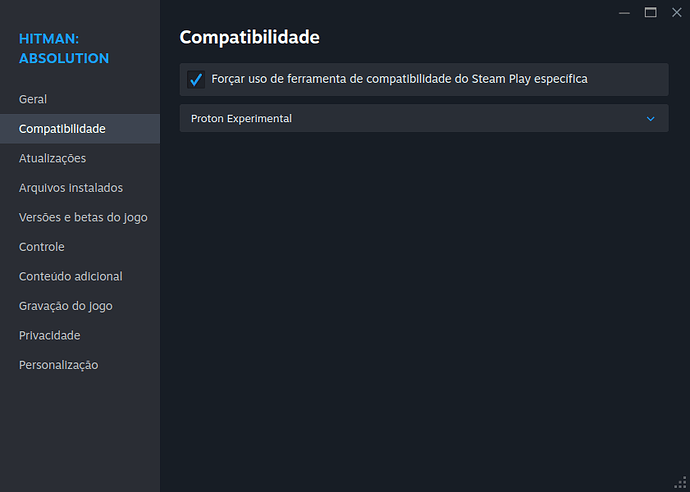Open the Arquivos instalados tab
This screenshot has height=492, width=690.
(80, 187)
